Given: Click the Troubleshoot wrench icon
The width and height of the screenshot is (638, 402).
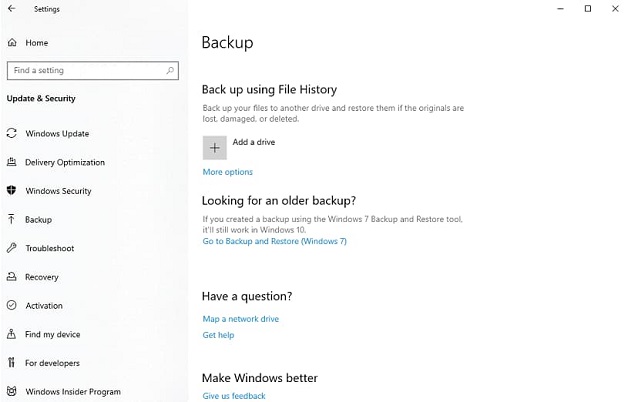Looking at the screenshot, I should pos(12,248).
